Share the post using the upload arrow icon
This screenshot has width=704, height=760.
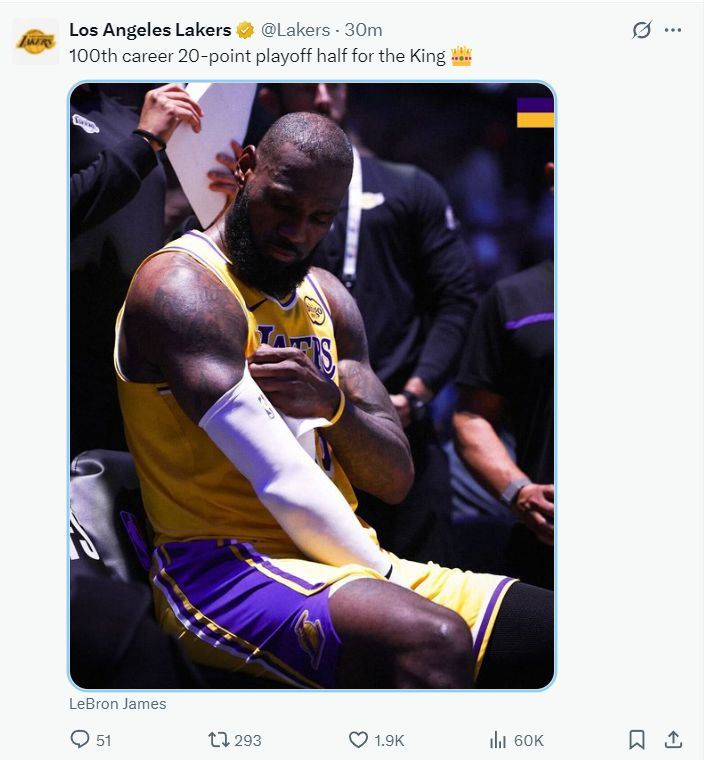[673, 739]
